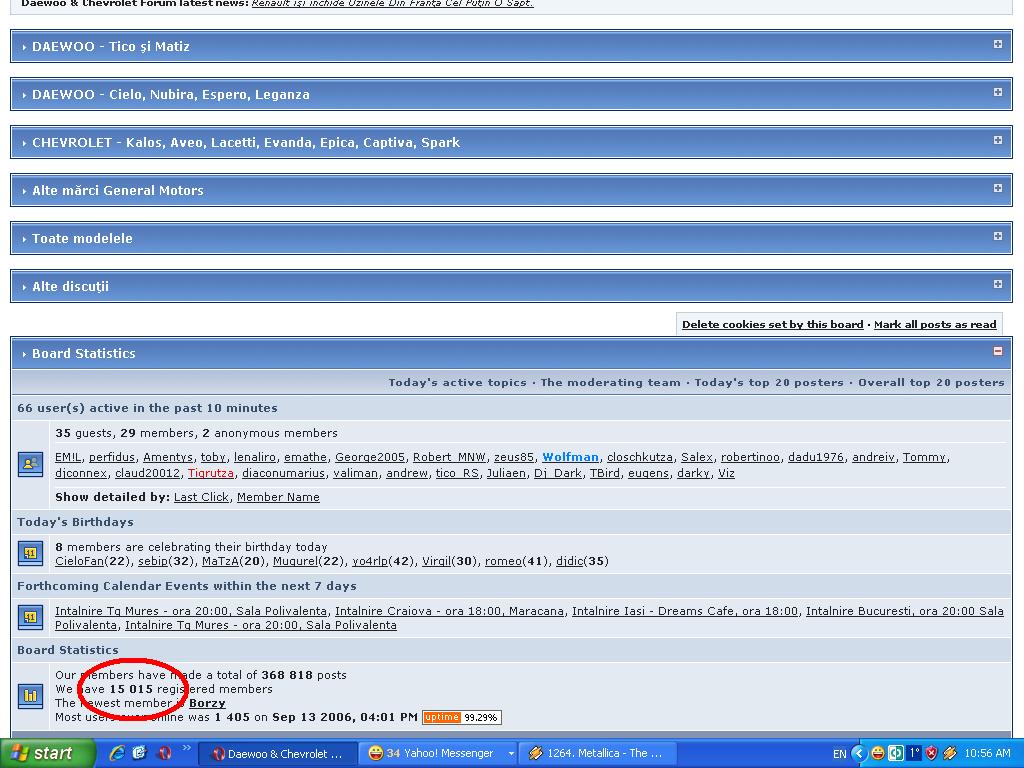
Task: Click the calendar icon beside forthcoming events list
Action: coord(30,617)
